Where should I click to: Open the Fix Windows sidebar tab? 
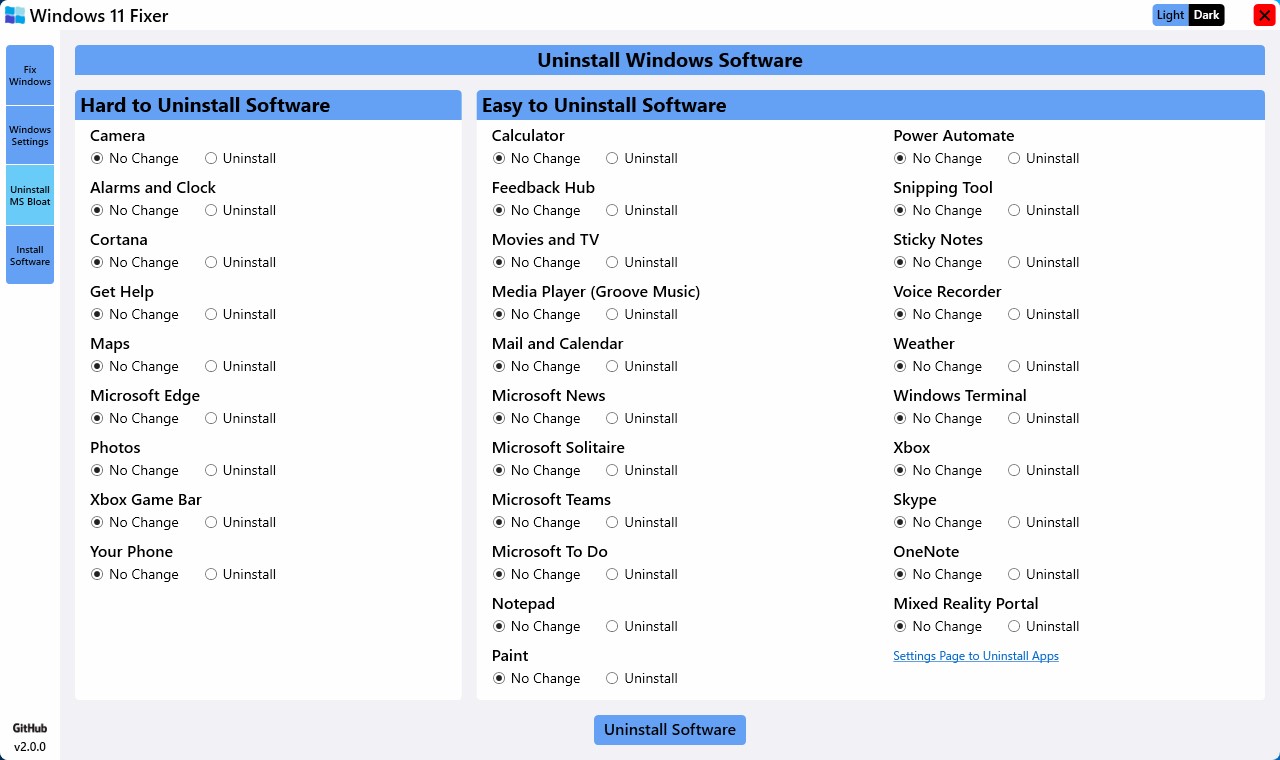tap(29, 75)
